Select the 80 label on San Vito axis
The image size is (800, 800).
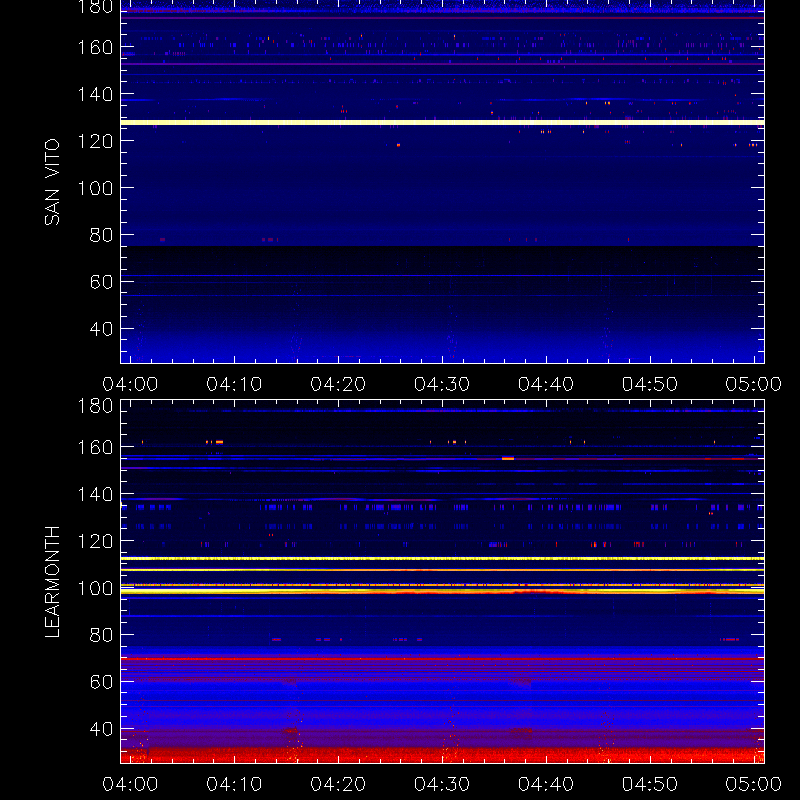(101, 235)
